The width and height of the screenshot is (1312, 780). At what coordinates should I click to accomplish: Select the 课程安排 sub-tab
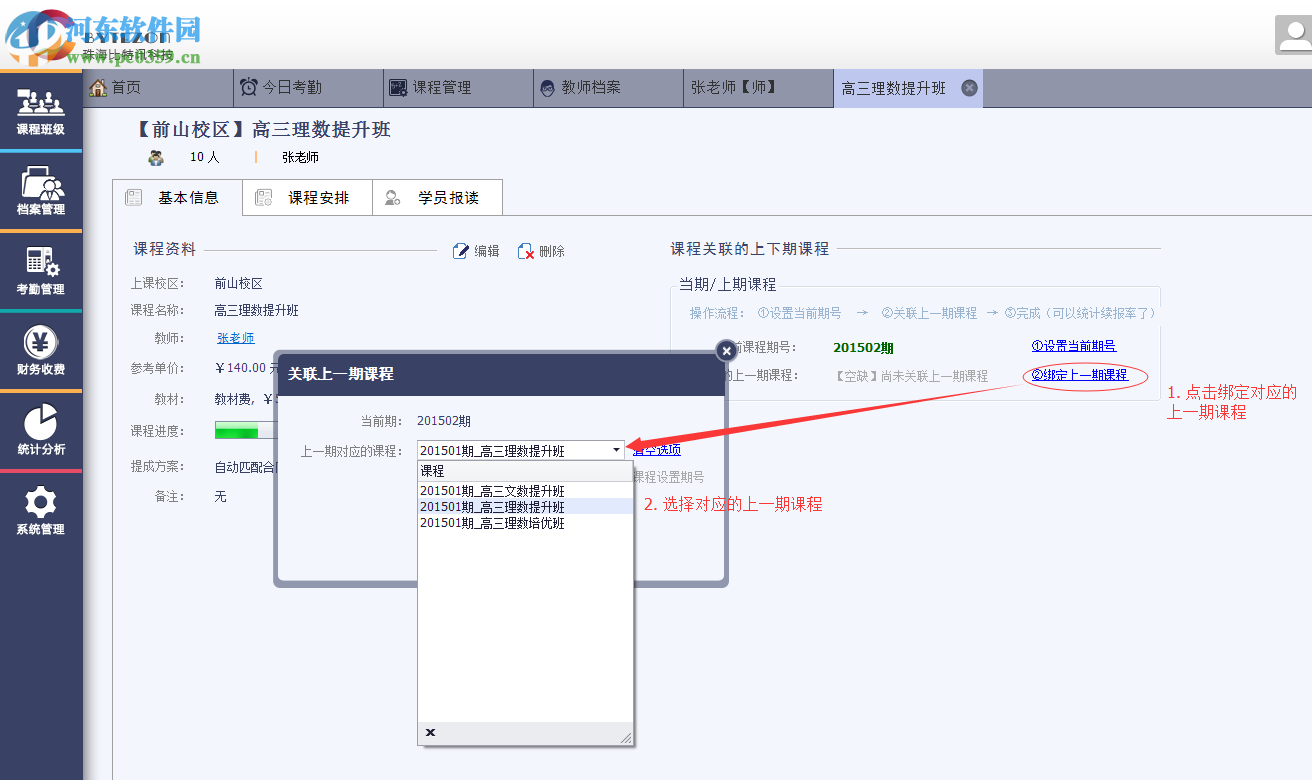click(x=308, y=198)
